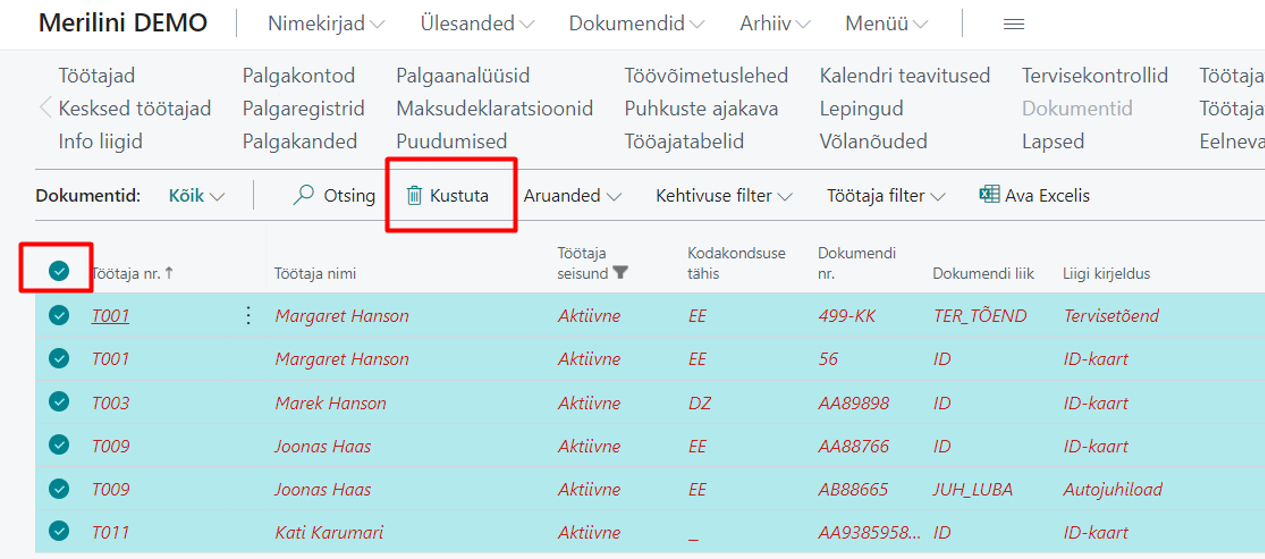
Task: Click the AA9385958 document number cell
Action: click(x=867, y=533)
